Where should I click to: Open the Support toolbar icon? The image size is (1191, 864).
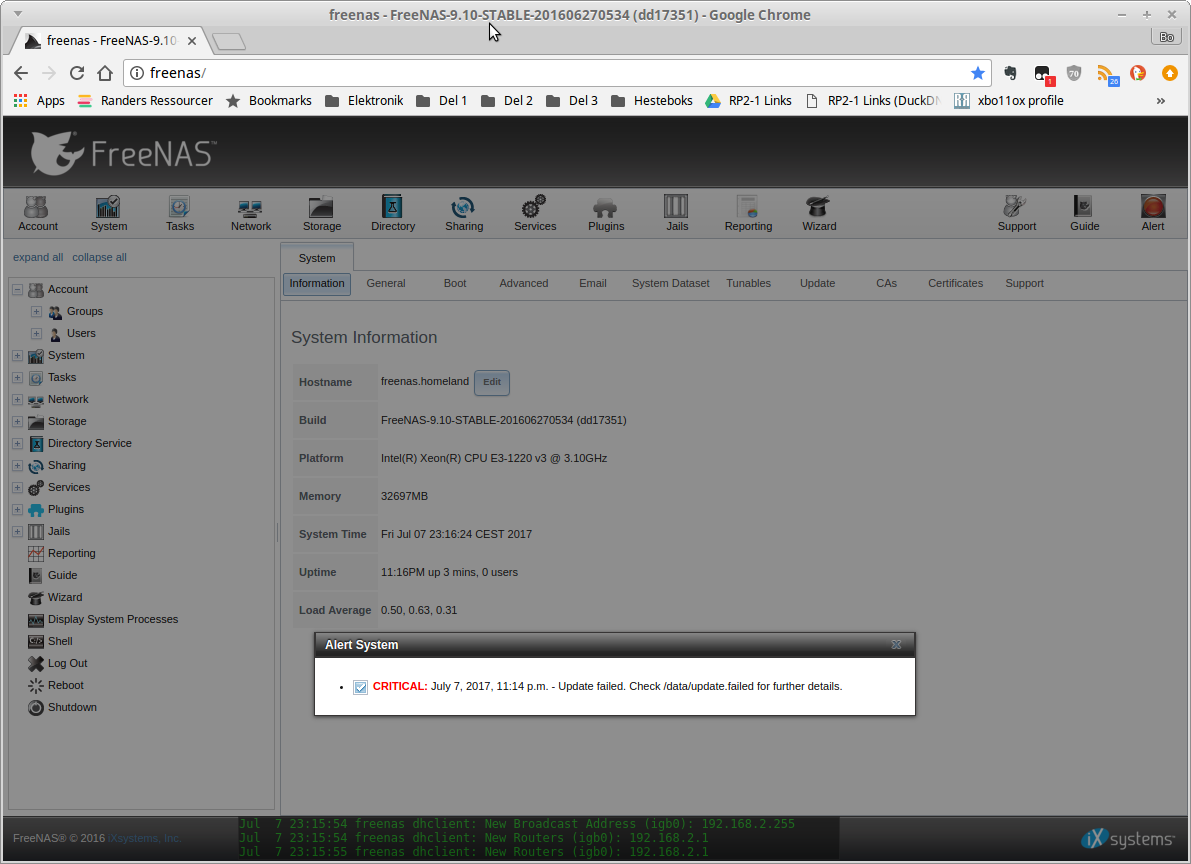[x=1016, y=214]
